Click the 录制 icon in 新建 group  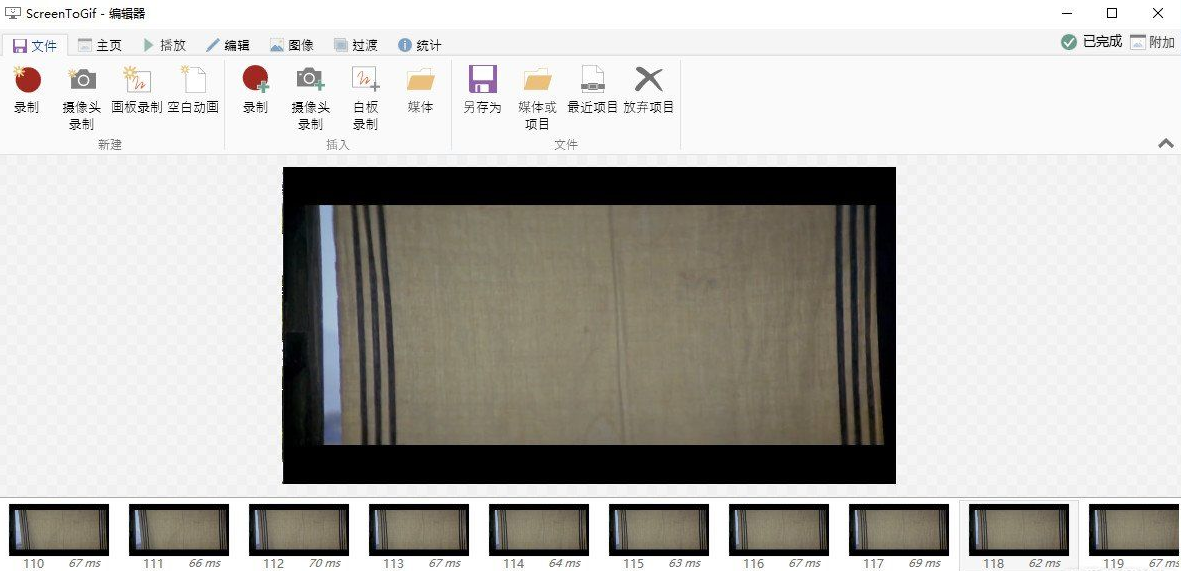tap(27, 82)
